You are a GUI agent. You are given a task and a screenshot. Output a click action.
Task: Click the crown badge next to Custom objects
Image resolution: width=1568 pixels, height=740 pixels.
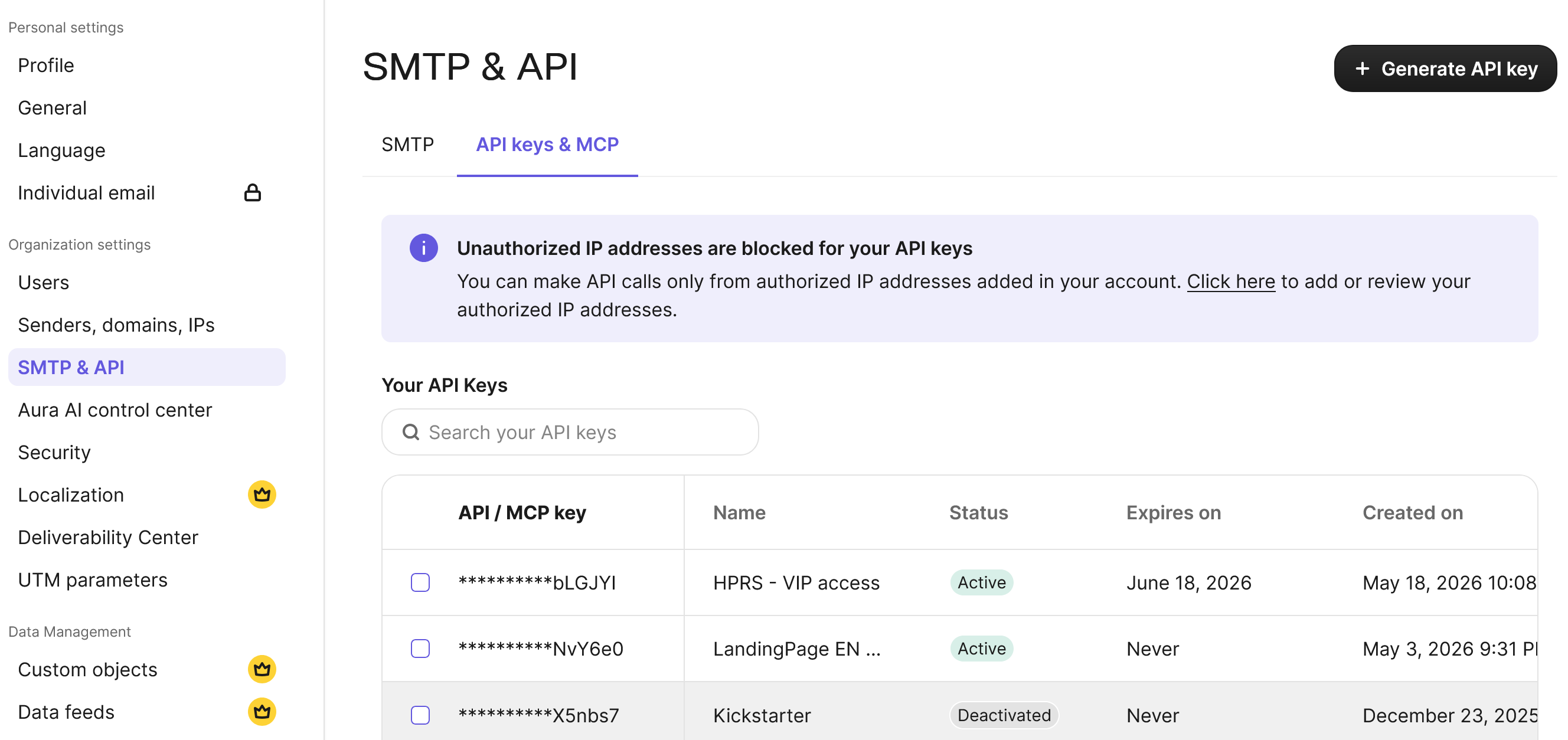pos(262,669)
